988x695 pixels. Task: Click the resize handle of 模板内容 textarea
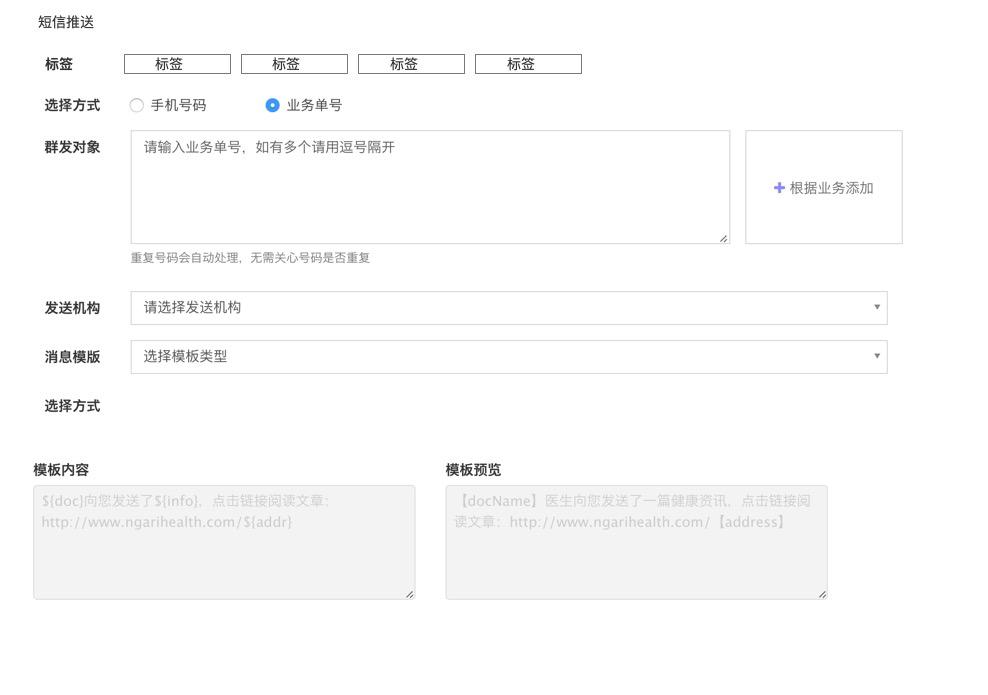pyautogui.click(x=410, y=594)
